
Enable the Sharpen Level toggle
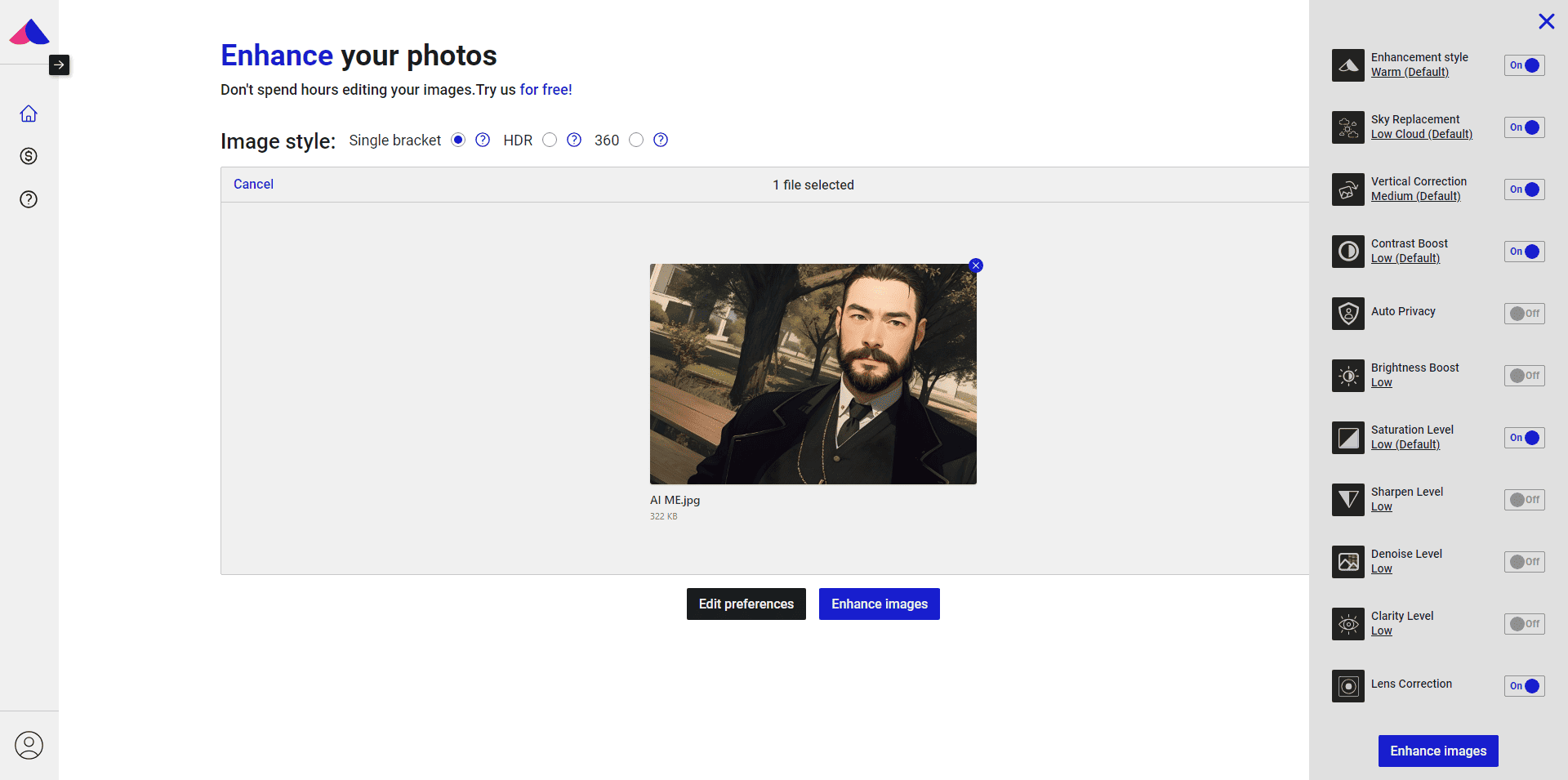1524,500
